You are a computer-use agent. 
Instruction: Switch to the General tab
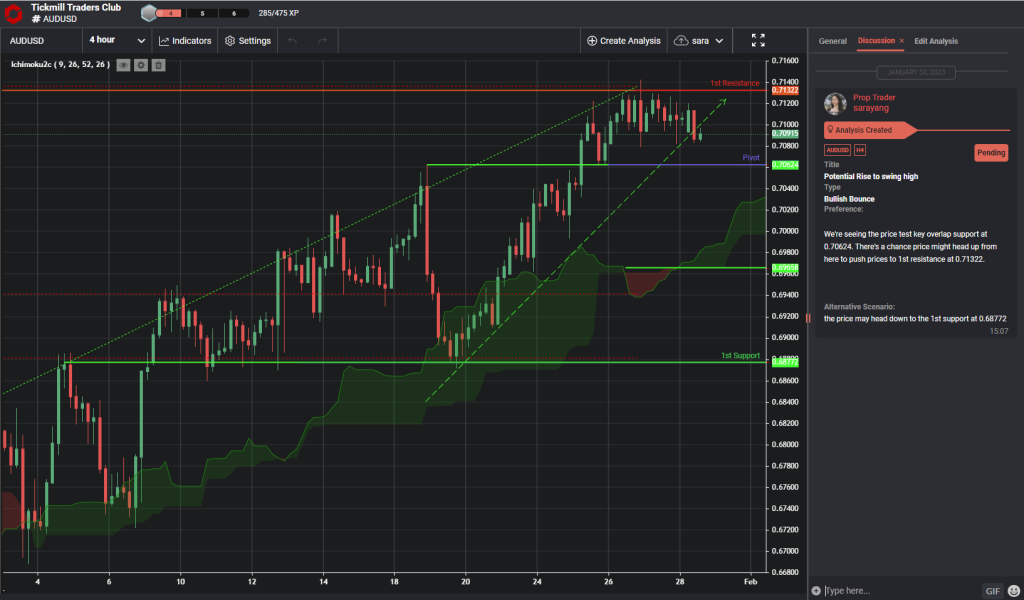832,41
